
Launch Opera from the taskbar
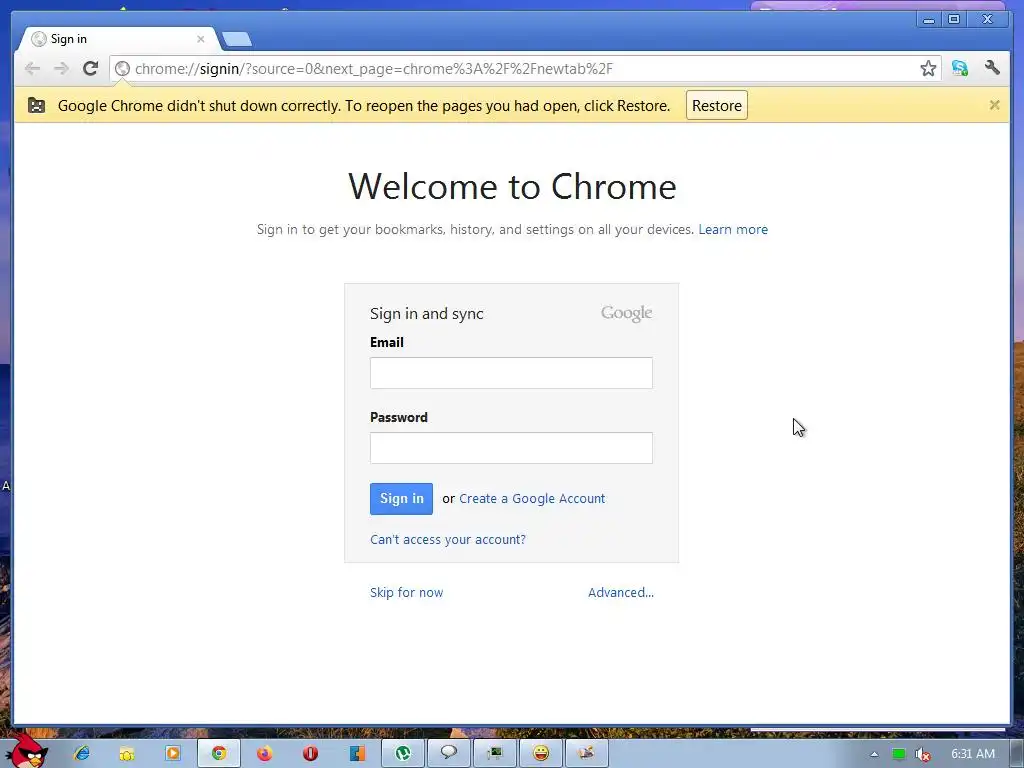point(310,754)
